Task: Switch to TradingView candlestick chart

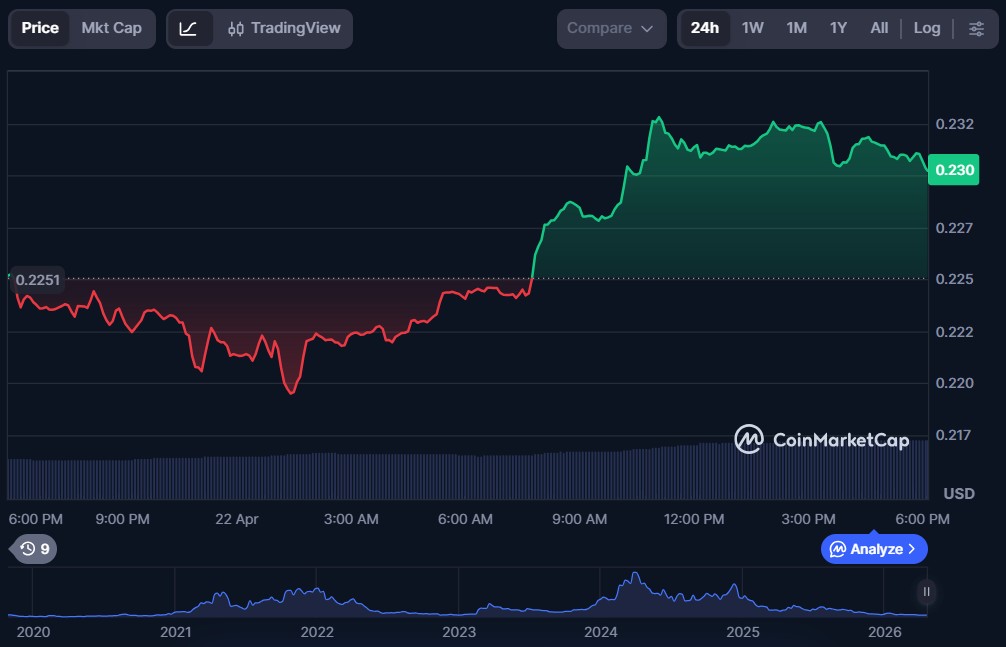Action: (284, 28)
